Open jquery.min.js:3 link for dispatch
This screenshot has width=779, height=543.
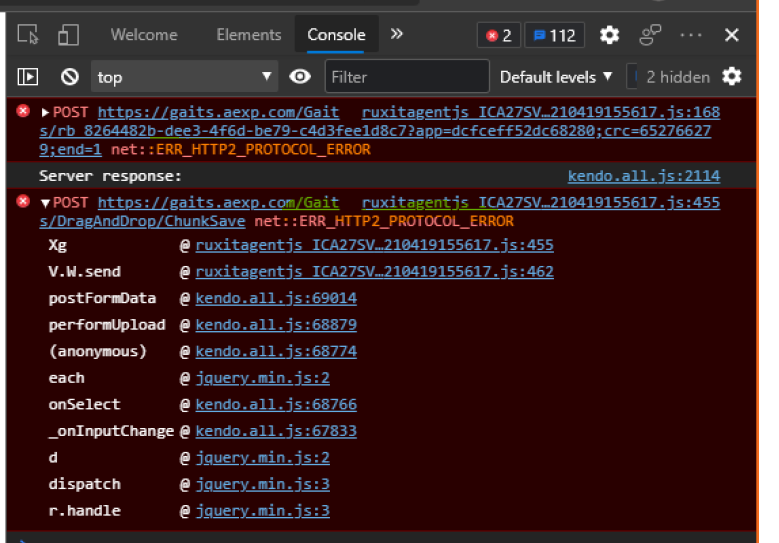click(262, 484)
